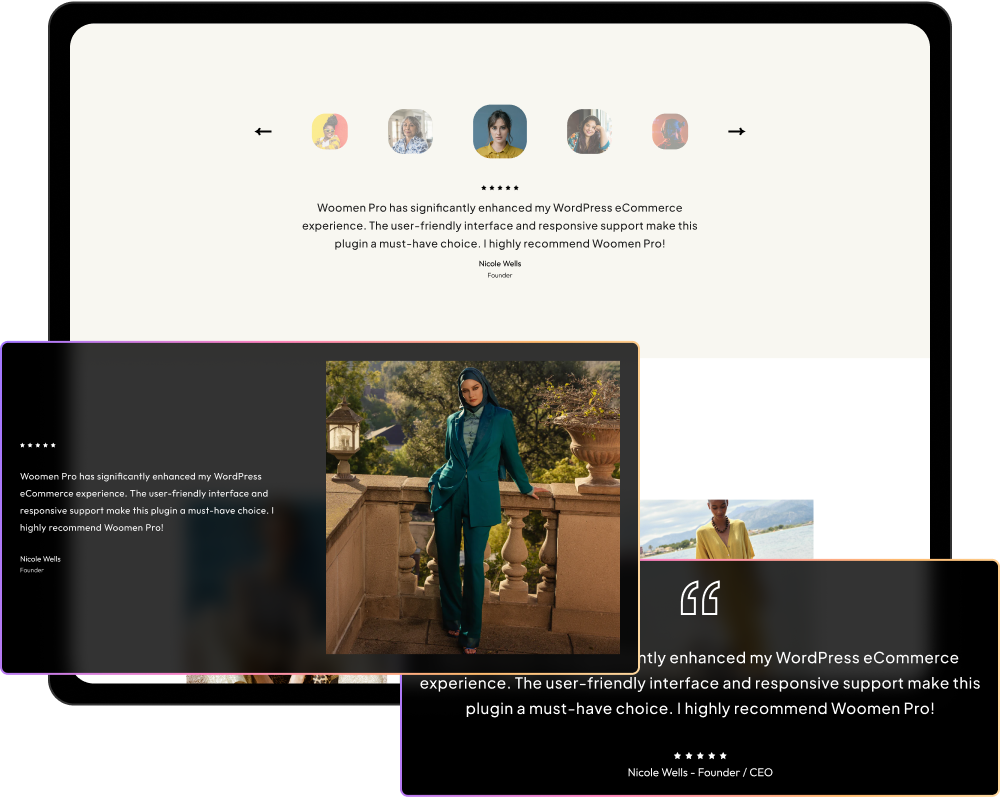Viewport: 1000px width, 797px height.
Task: Go to the previous testimonial with the left arrow
Action: click(x=263, y=131)
